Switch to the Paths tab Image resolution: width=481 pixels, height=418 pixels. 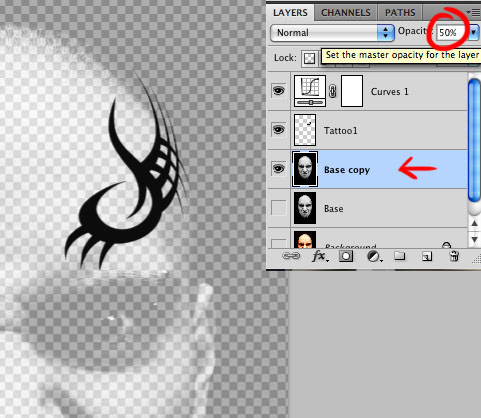[x=400, y=13]
